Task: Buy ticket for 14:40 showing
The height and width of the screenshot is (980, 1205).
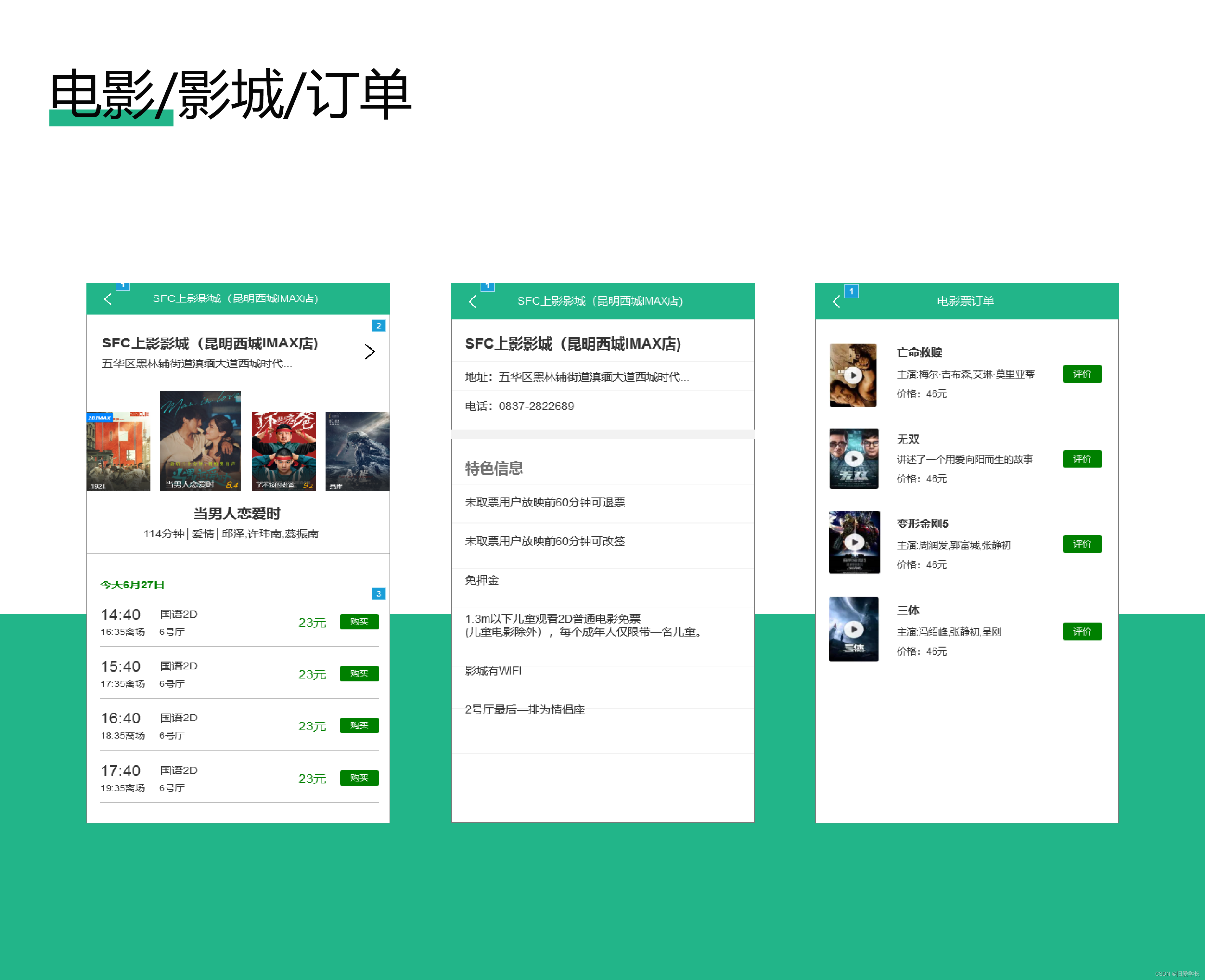Action: (x=359, y=622)
